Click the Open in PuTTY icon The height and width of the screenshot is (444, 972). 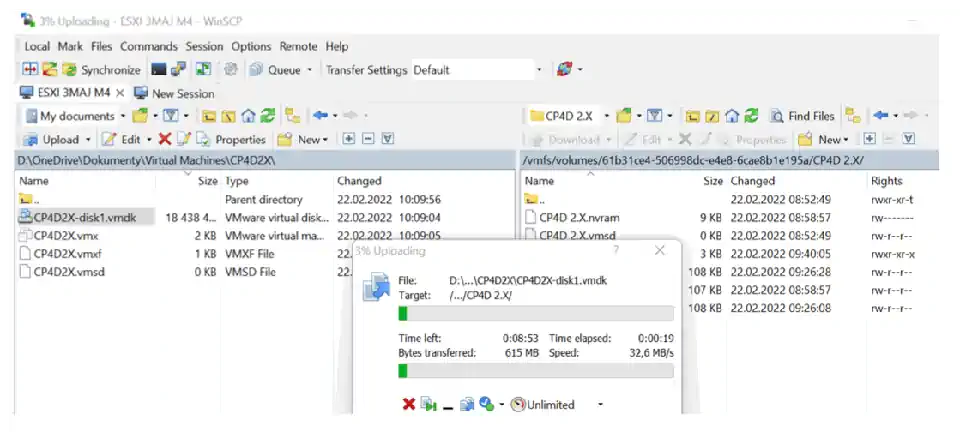pos(179,69)
